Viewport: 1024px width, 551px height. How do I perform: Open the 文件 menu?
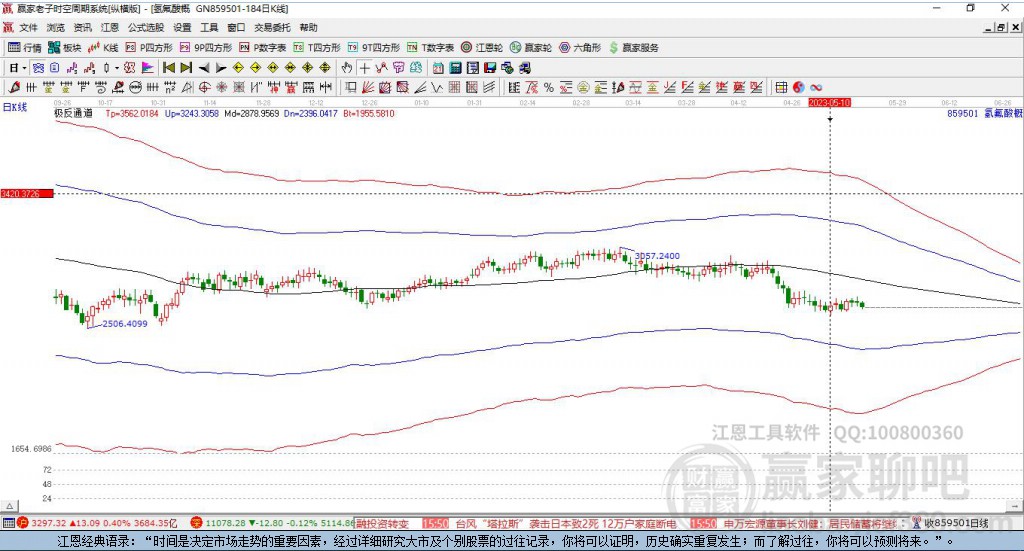(x=28, y=27)
